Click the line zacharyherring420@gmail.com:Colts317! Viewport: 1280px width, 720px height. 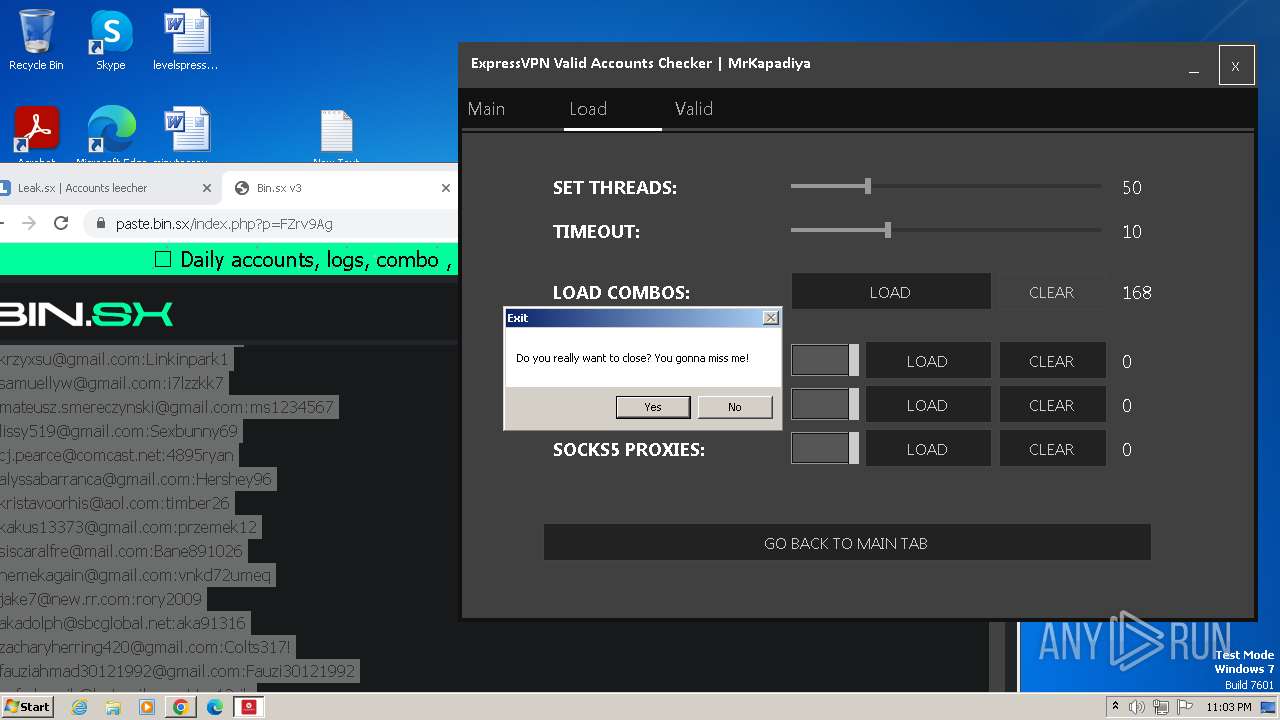[x=146, y=647]
